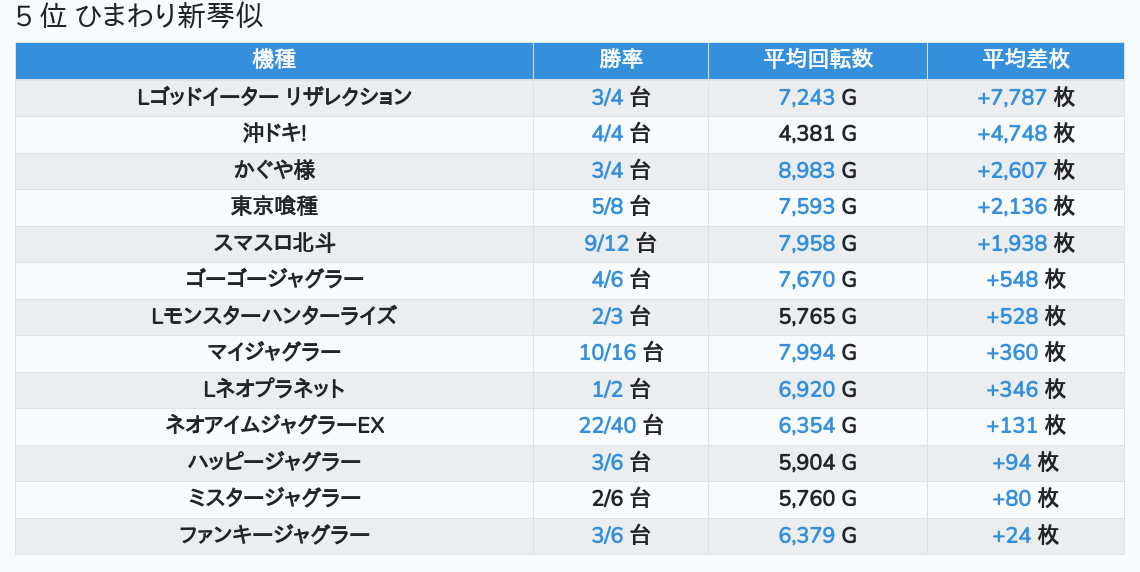Select the ハッピージャグラー machine name
Viewport: 1140px width, 572px height.
[274, 462]
